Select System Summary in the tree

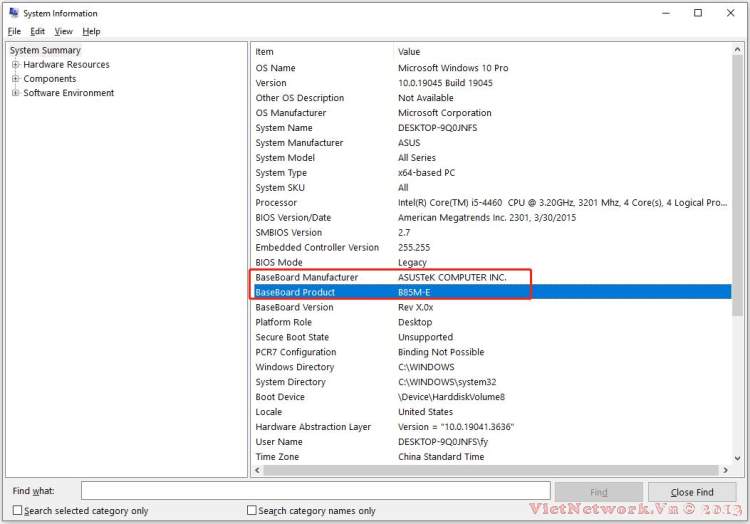tap(45, 50)
